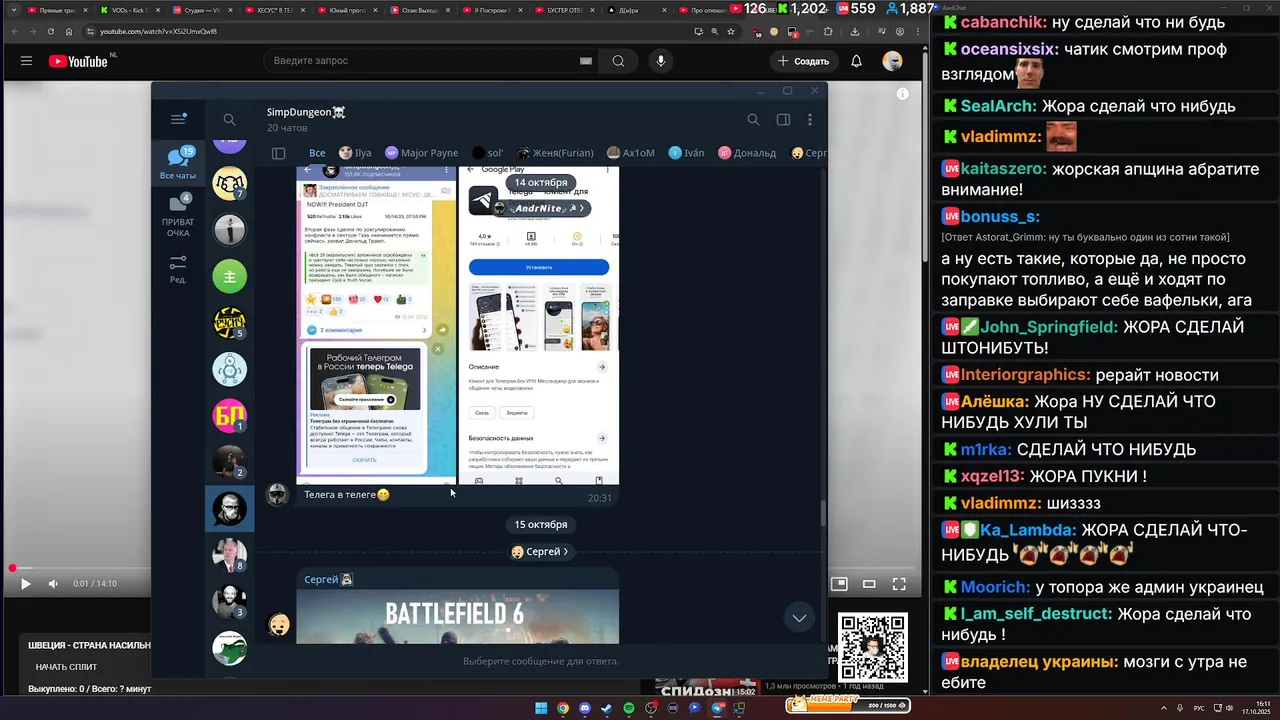
Task: Reload the page in Chrome
Action: tap(50, 31)
